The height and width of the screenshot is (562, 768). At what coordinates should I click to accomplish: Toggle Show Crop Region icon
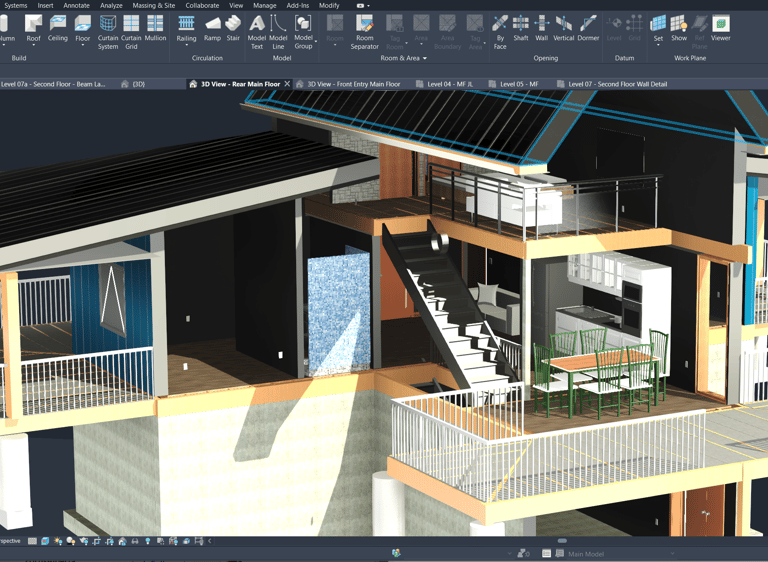109,541
